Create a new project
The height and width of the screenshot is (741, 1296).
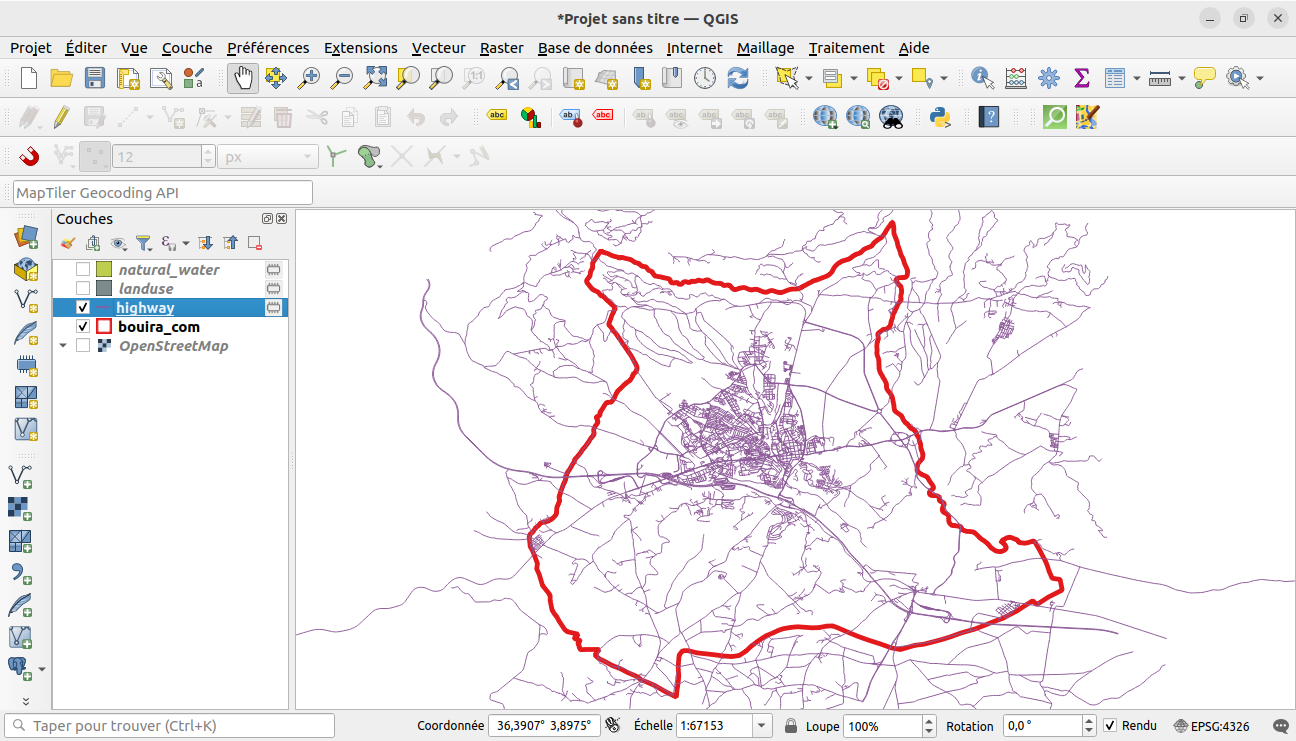[29, 78]
